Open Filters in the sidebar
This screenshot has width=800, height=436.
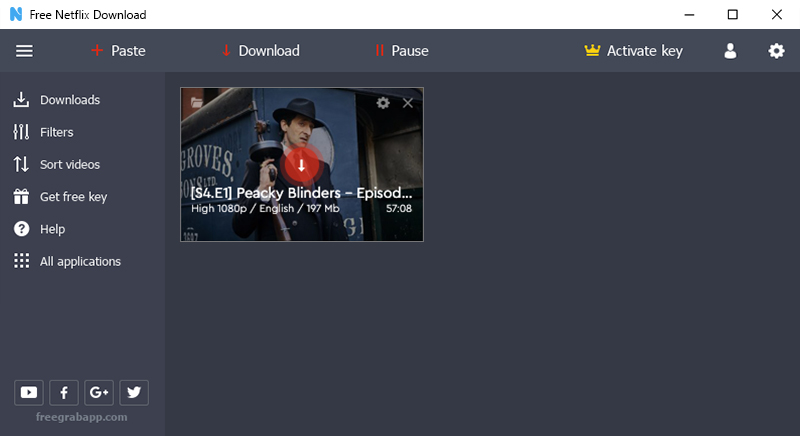56,132
